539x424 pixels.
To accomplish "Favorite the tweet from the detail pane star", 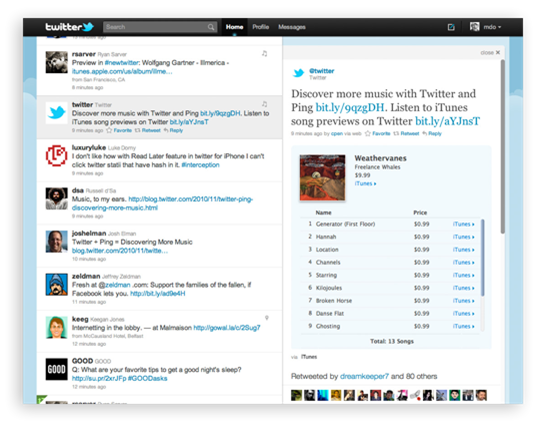I will click(x=377, y=133).
